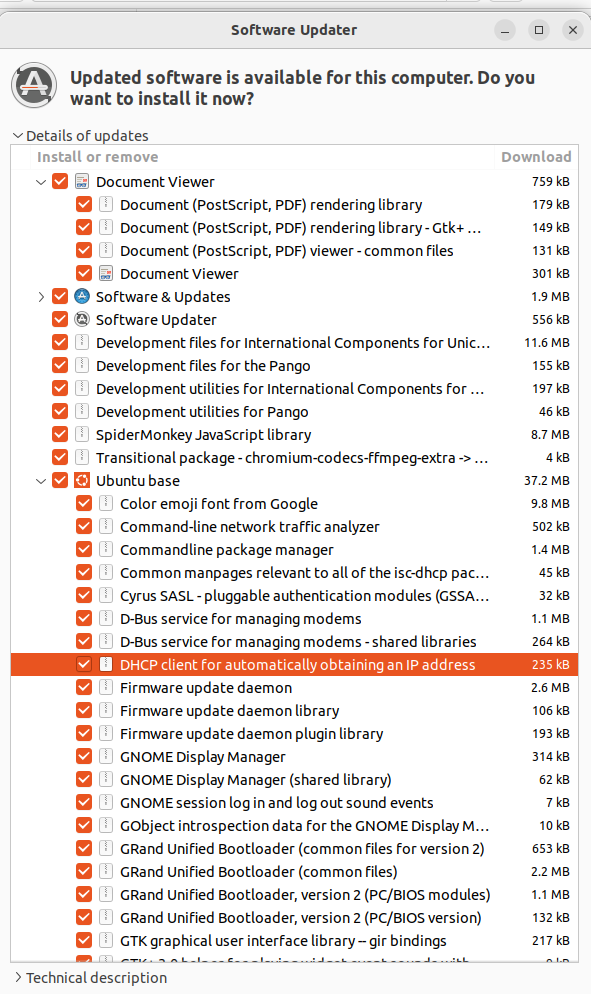Screen dimensions: 591x994
Task: Click package icon of Firmware update daemon plugin library
Action: [x=106, y=733]
